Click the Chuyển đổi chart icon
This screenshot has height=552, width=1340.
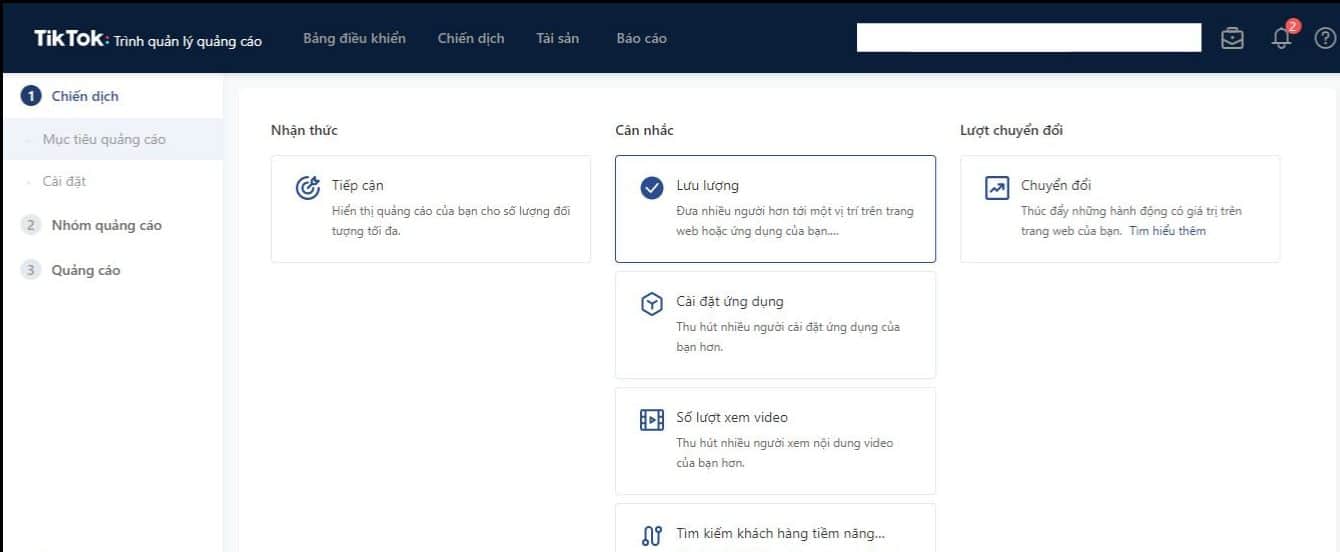coord(997,187)
